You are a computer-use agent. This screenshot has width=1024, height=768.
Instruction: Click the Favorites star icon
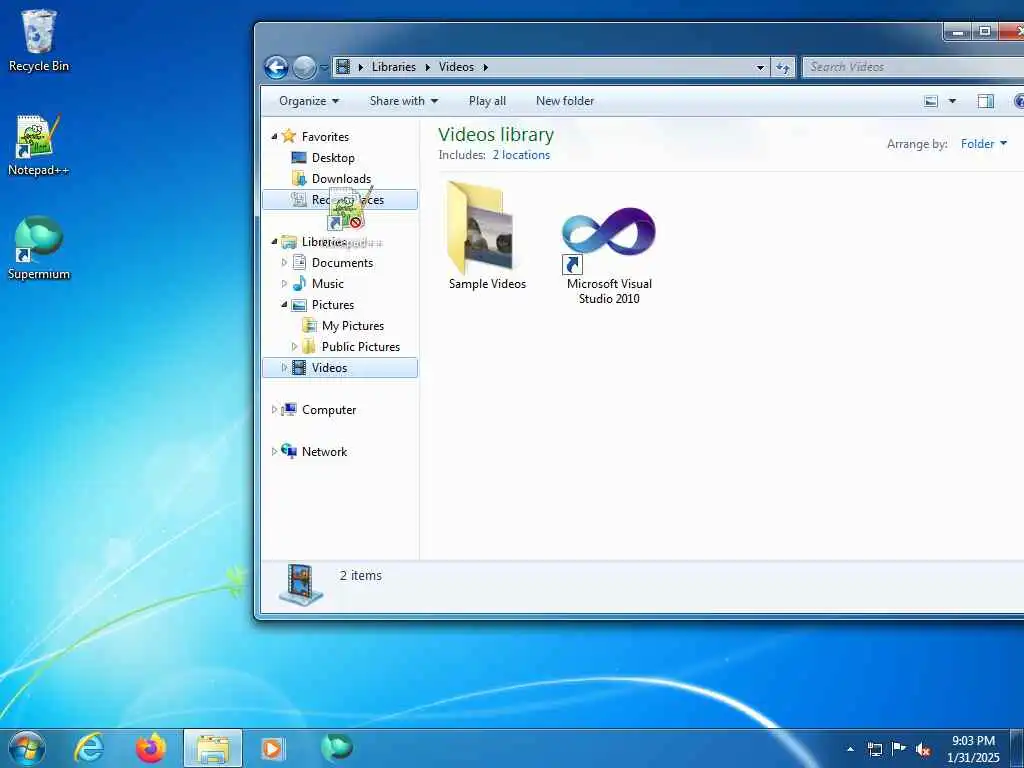coord(289,136)
